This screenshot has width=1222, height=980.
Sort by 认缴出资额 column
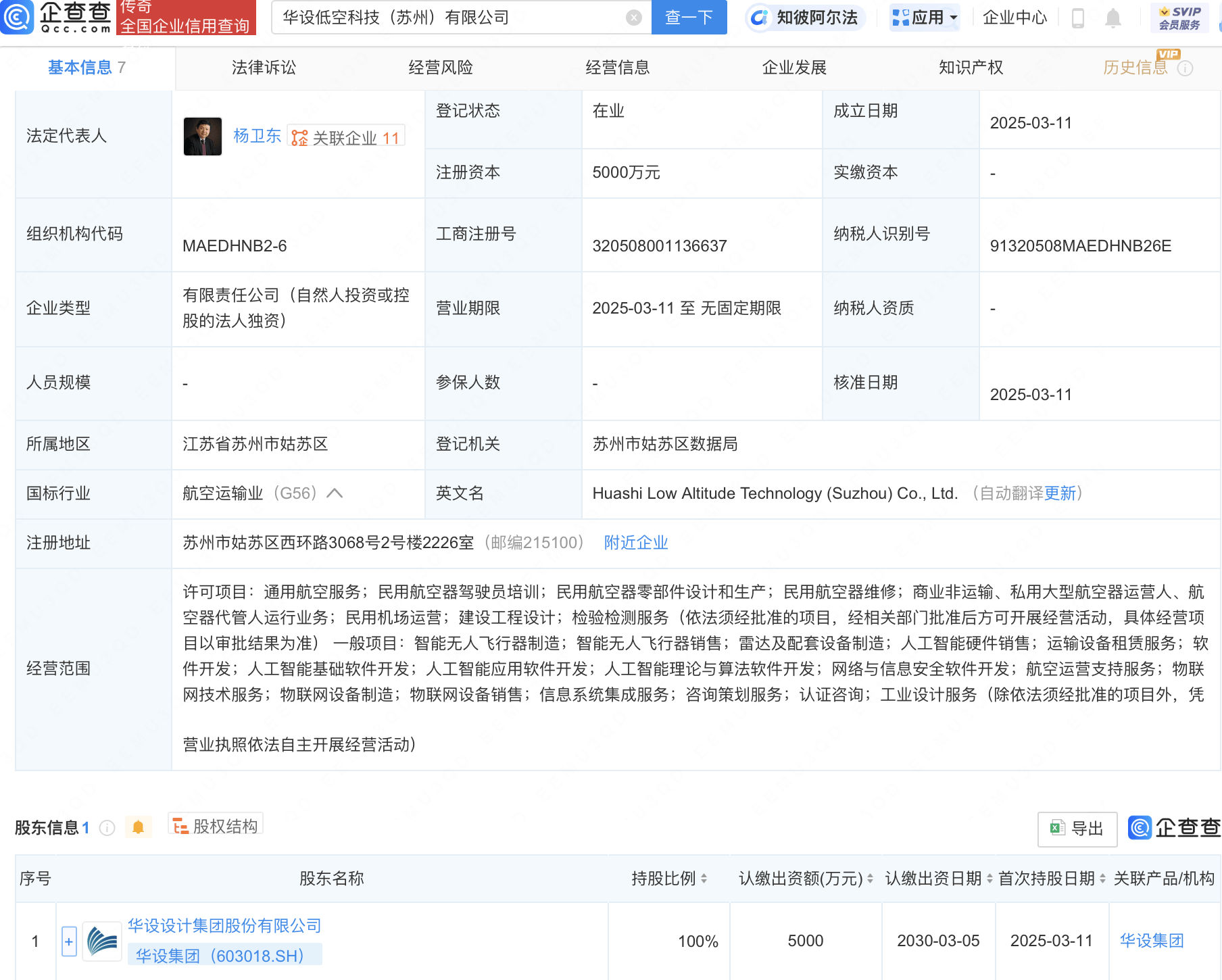870,879
